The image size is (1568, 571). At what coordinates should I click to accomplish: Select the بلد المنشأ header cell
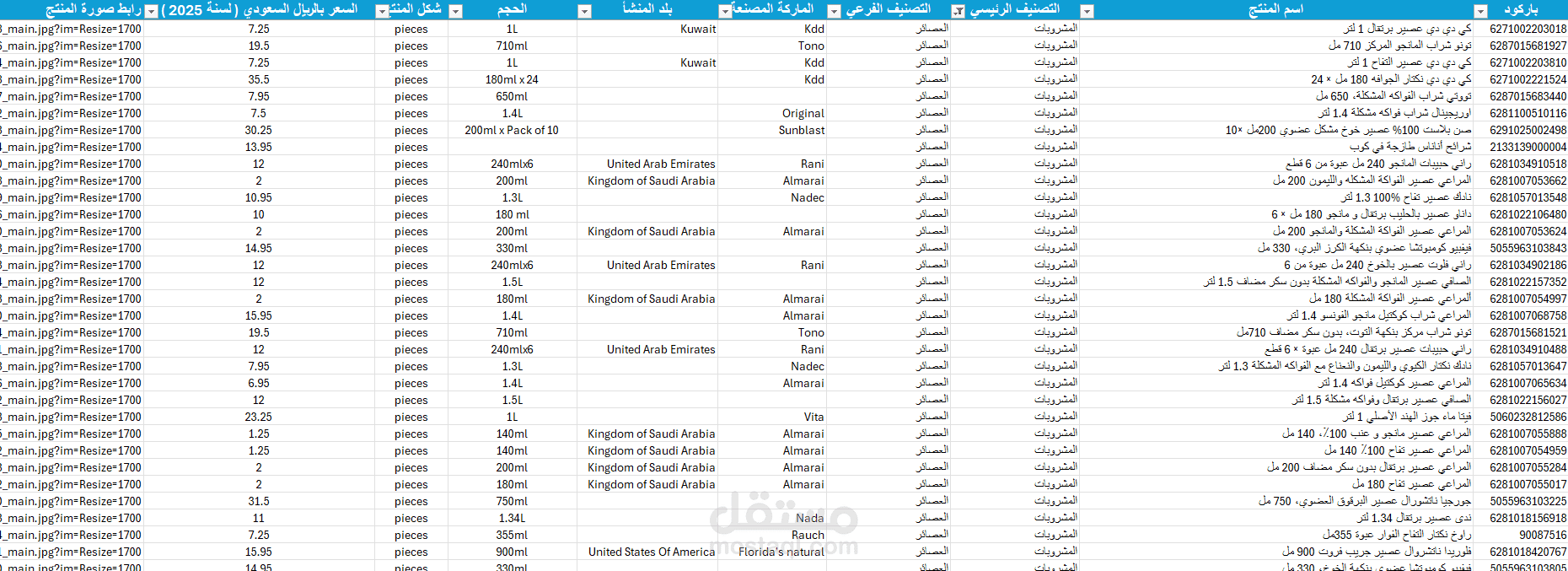coord(647,9)
